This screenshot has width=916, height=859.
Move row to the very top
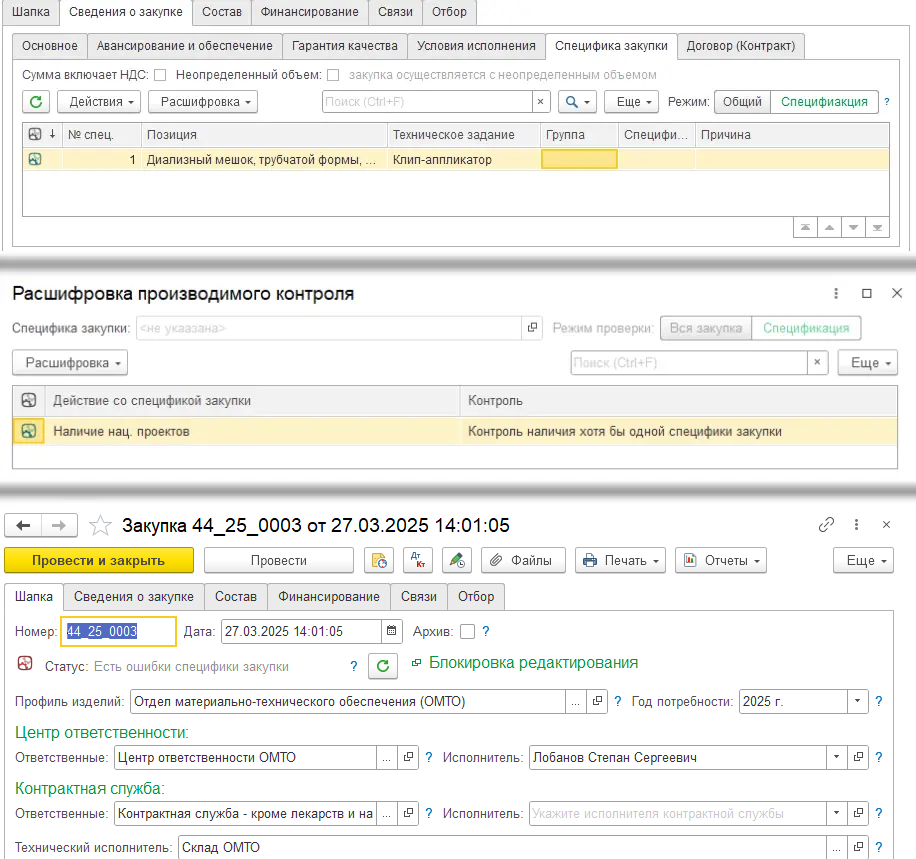805,227
